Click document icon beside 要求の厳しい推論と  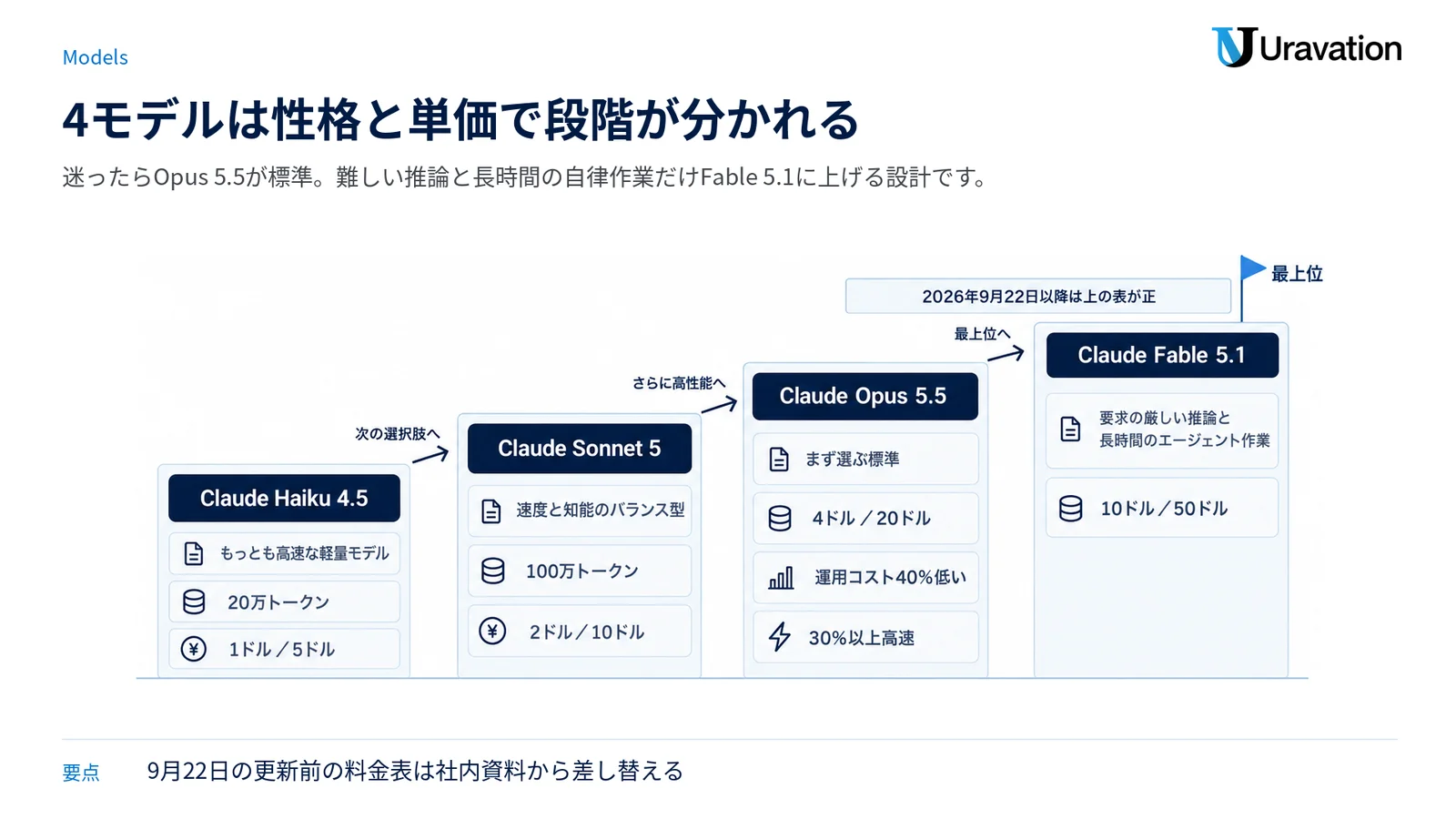1071,429
